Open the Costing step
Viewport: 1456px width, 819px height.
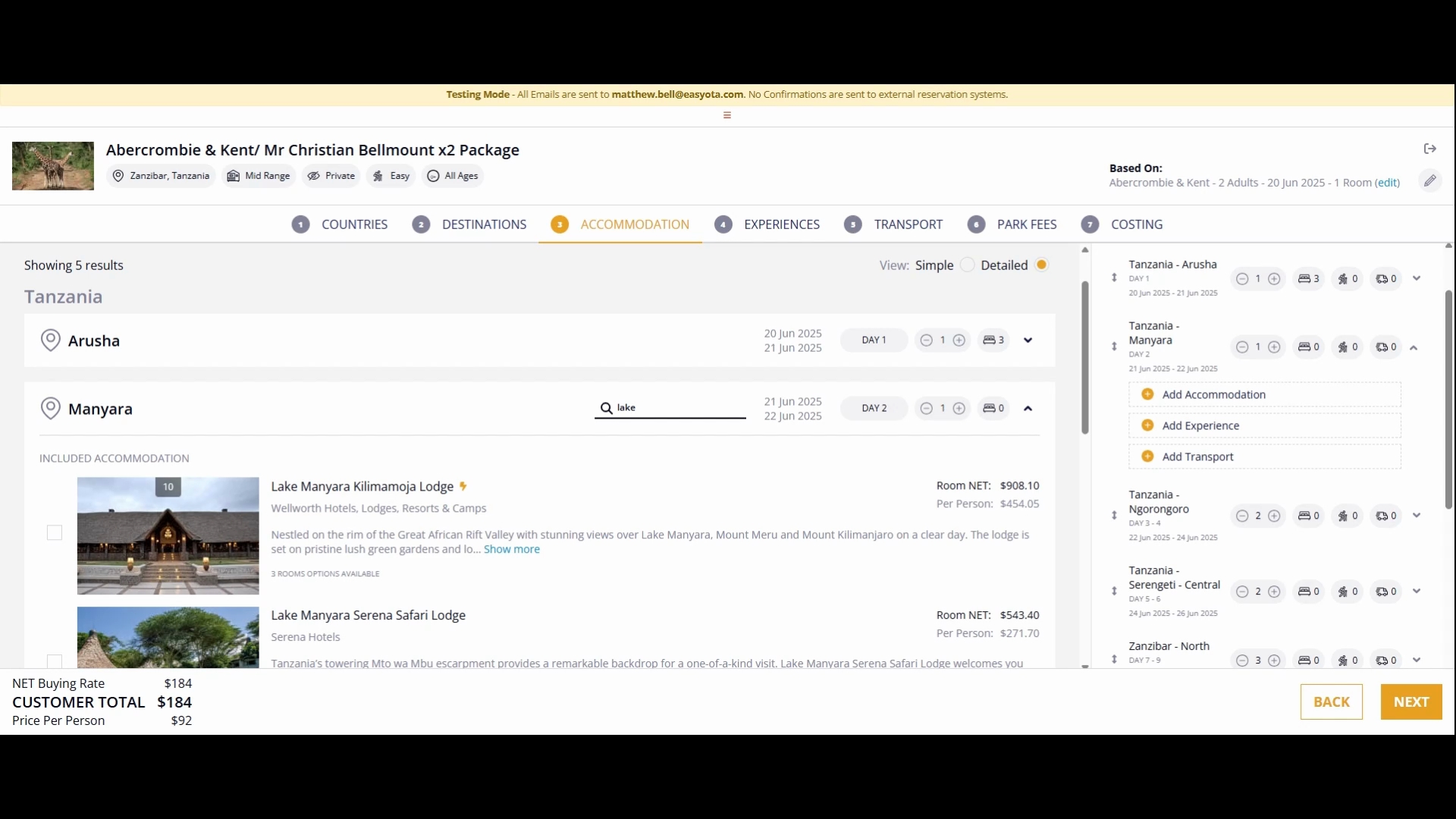tap(1122, 224)
